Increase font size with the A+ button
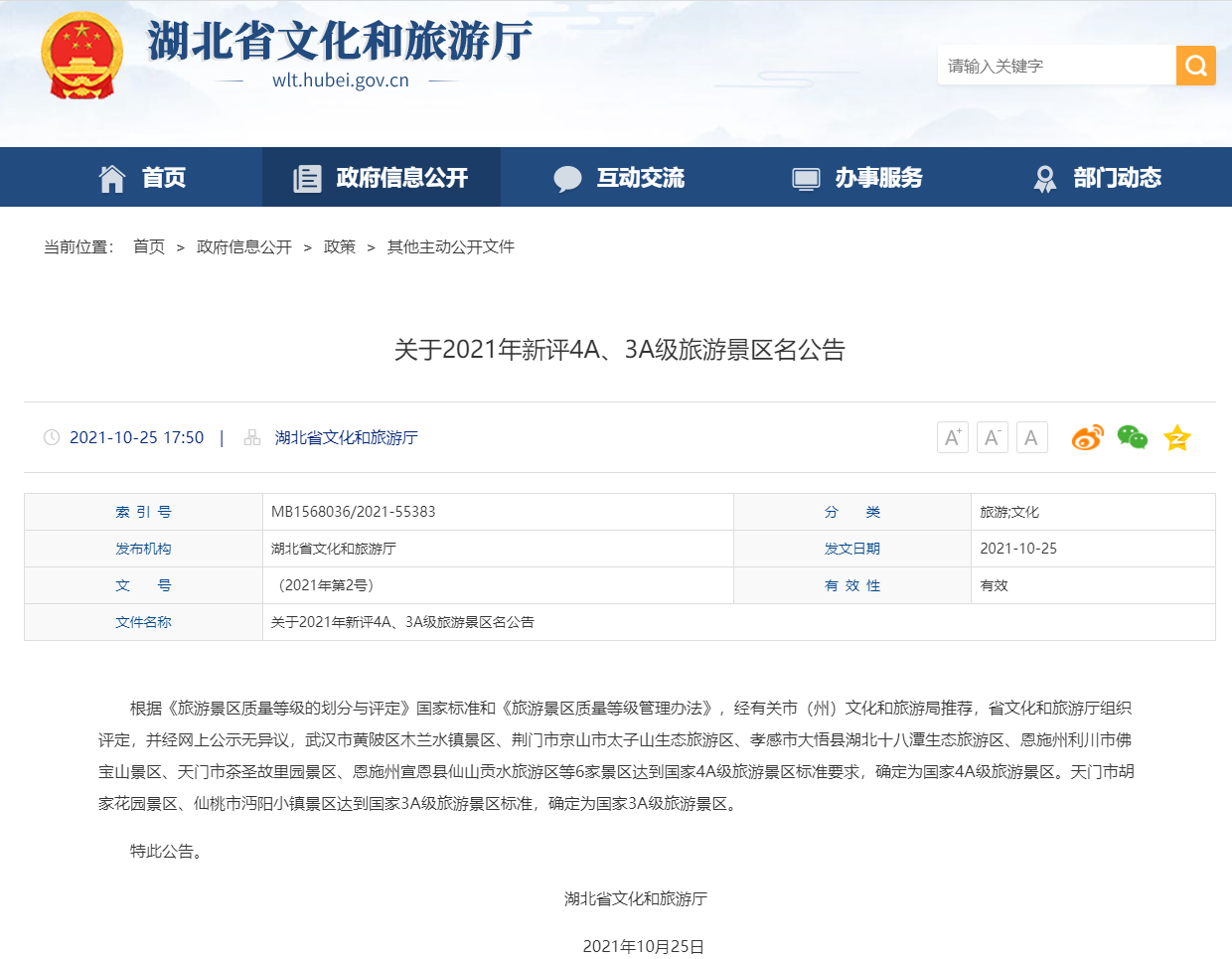This screenshot has width=1232, height=959. (x=952, y=437)
